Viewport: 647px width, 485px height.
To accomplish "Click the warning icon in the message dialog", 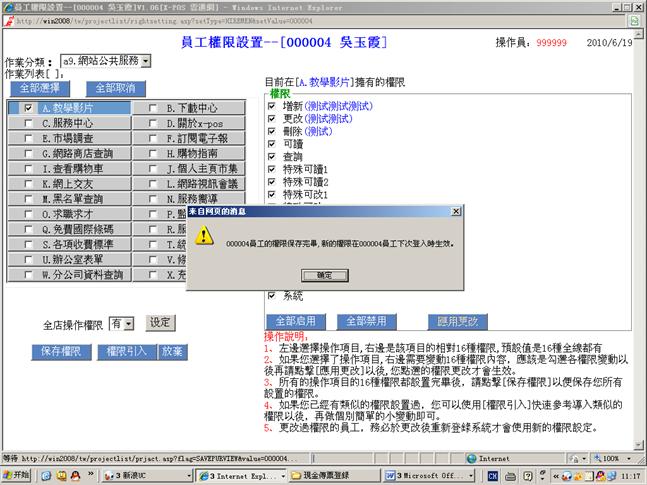I will coord(203,237).
